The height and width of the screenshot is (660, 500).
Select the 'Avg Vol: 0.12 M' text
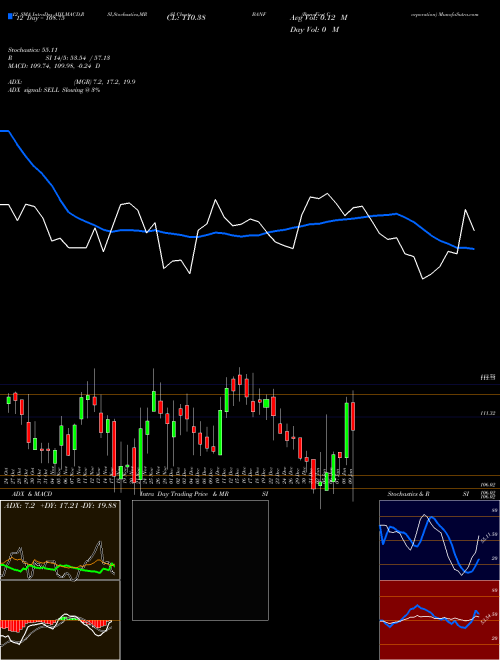(319, 18)
